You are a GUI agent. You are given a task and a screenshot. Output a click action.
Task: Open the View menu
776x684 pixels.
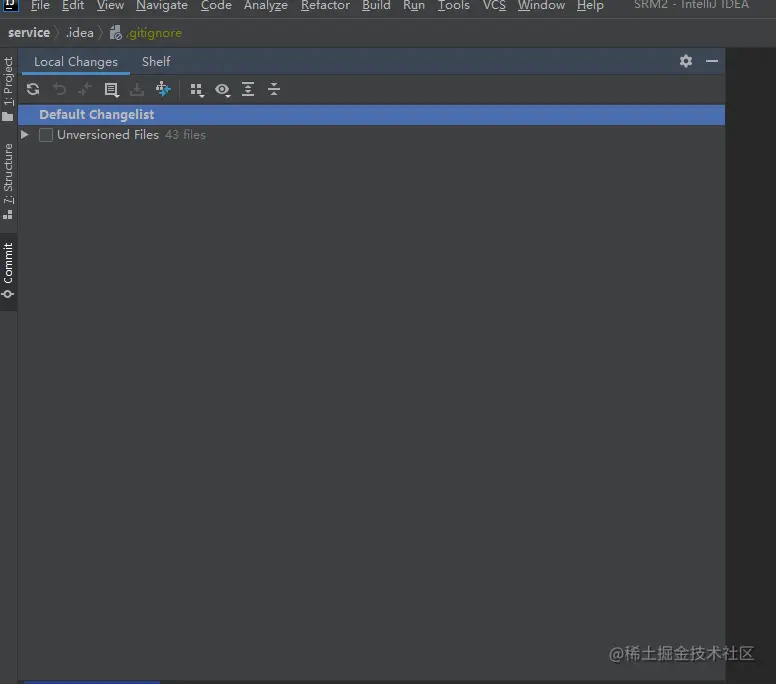tap(110, 5)
